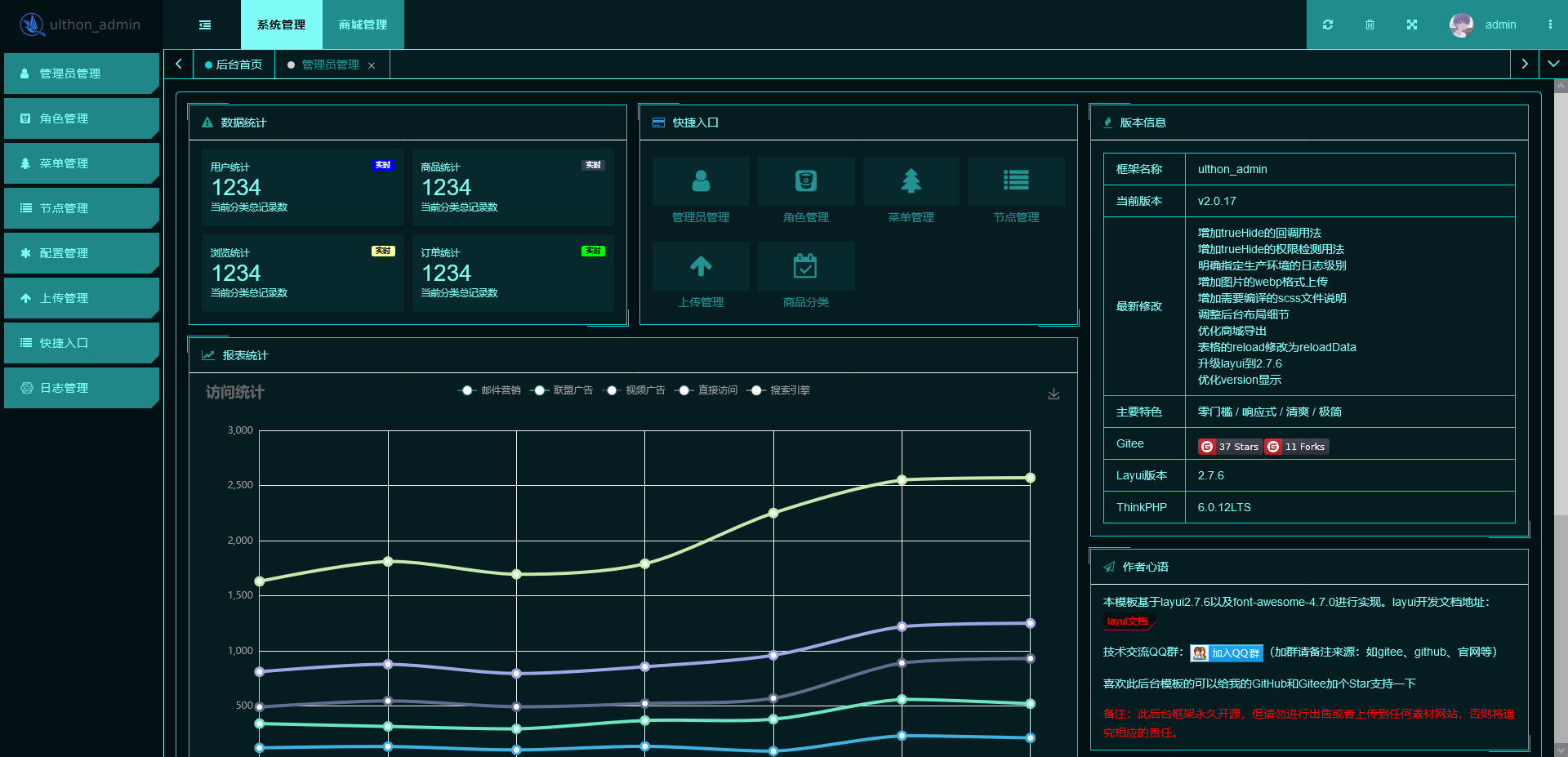The image size is (1568, 757).
Task: Click the scrollbar down arrow
Action: (x=1561, y=750)
